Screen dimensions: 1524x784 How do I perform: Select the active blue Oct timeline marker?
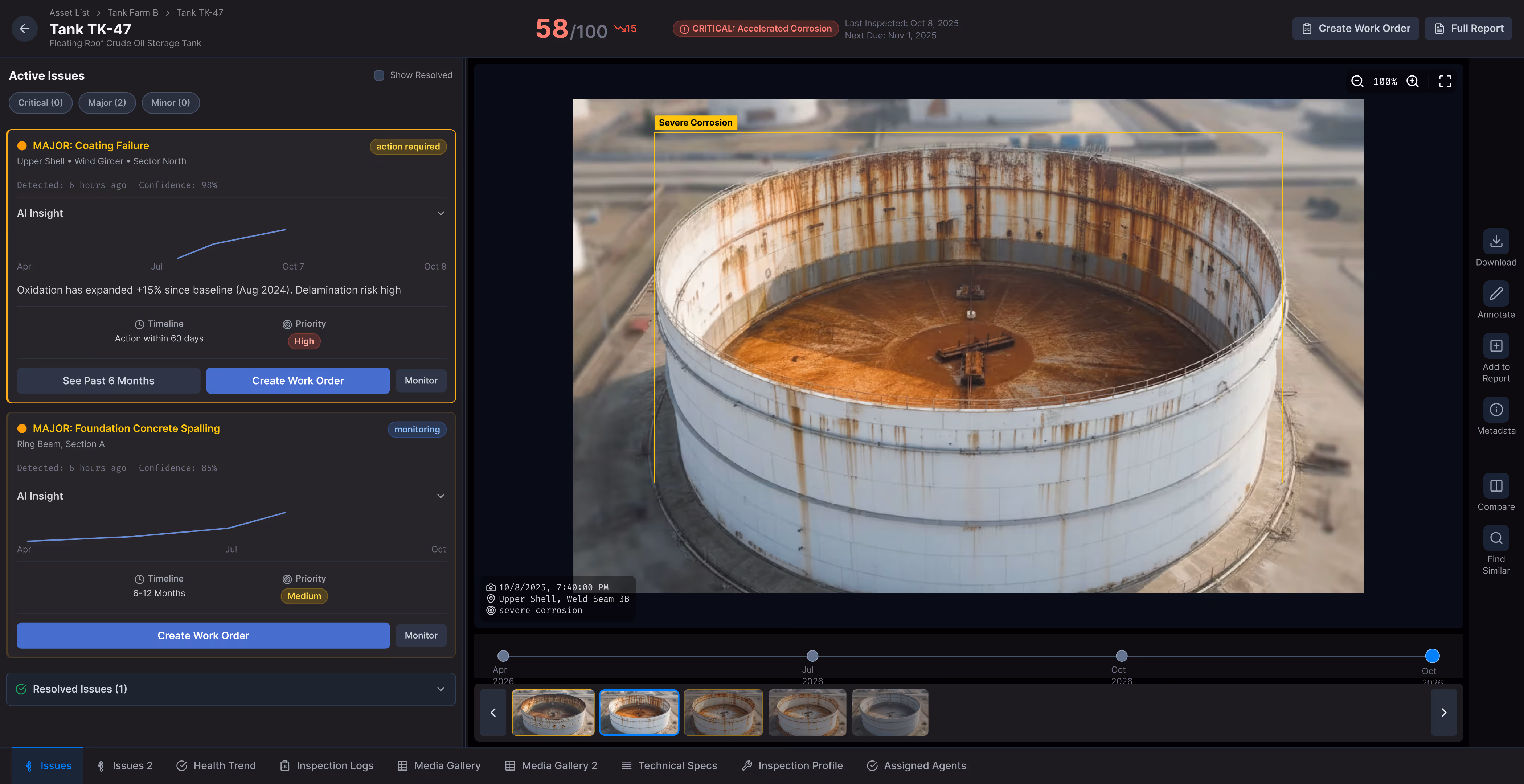tap(1432, 656)
